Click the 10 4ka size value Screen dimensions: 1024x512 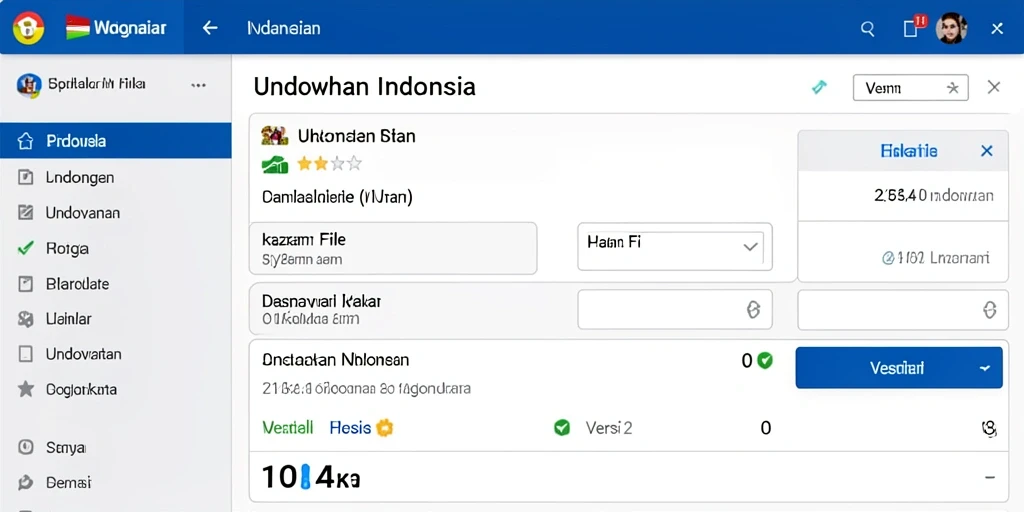click(x=311, y=478)
